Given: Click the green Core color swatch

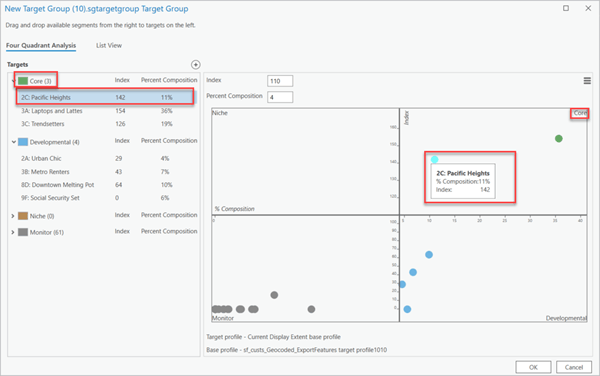Looking at the screenshot, I should [23, 81].
